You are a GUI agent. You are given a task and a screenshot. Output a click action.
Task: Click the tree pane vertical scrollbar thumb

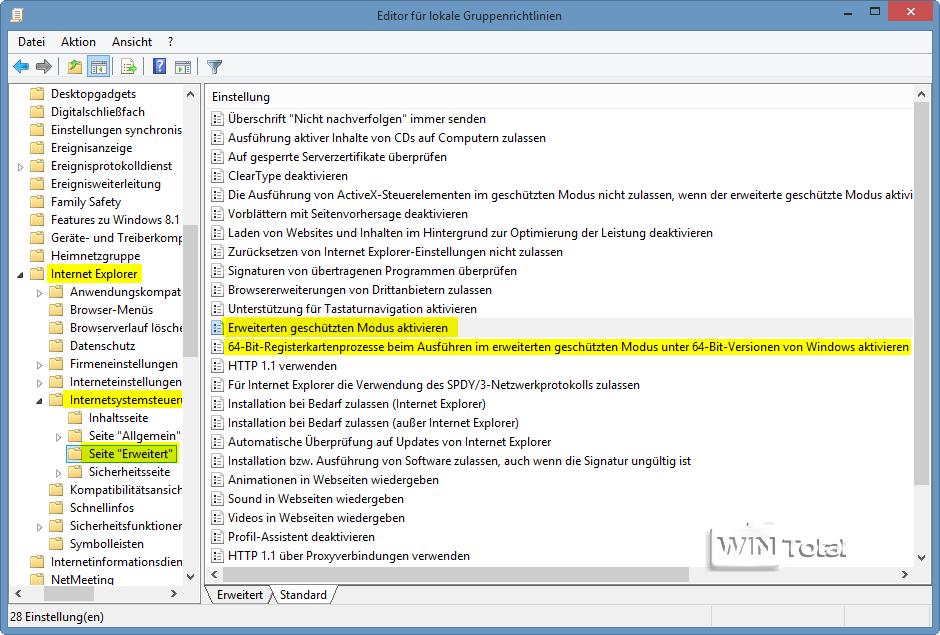coord(191,291)
